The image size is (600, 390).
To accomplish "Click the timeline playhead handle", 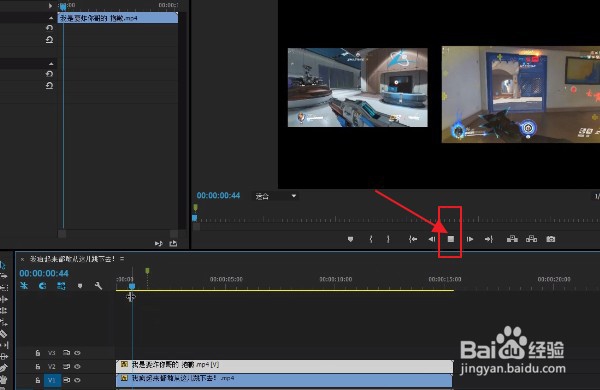I will click(x=132, y=286).
